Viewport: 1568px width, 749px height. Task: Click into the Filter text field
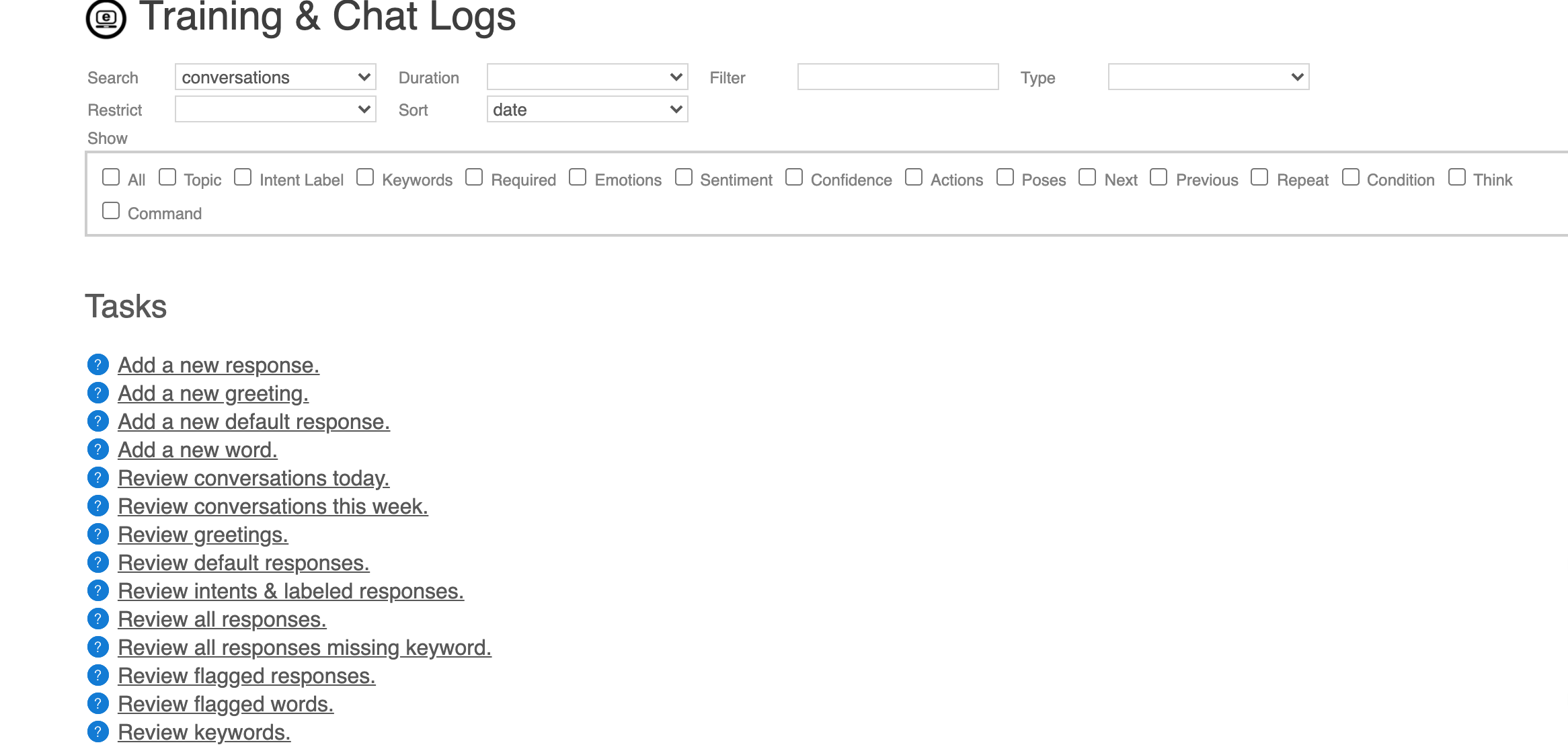click(x=898, y=77)
